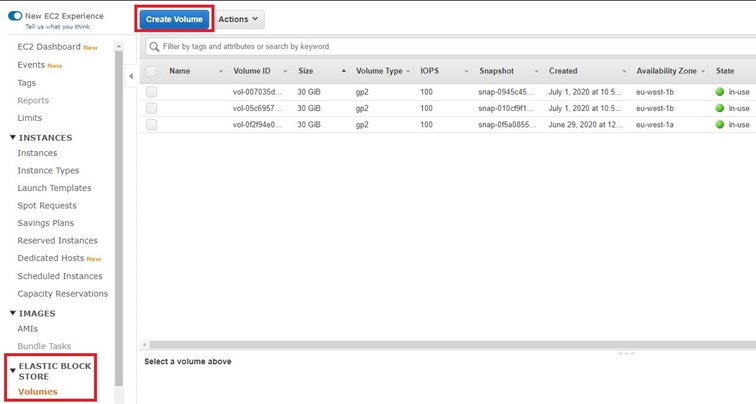Collapse the INSTANCES section triangle
This screenshot has height=404, width=756.
click(13, 137)
